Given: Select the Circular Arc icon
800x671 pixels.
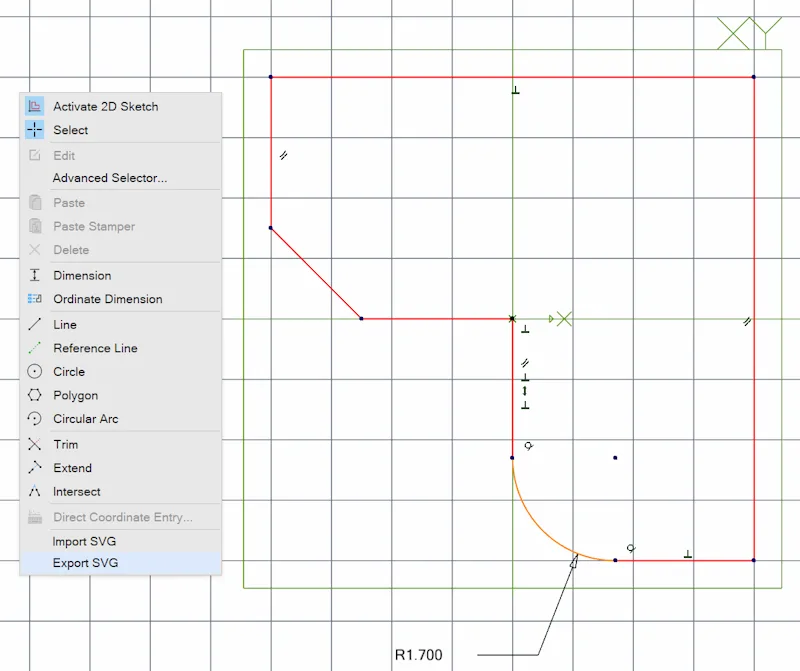Looking at the screenshot, I should [x=35, y=418].
